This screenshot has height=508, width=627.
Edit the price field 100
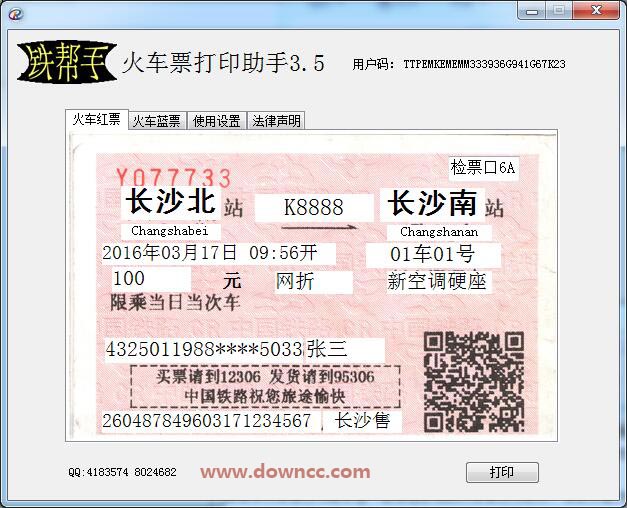click(x=152, y=279)
